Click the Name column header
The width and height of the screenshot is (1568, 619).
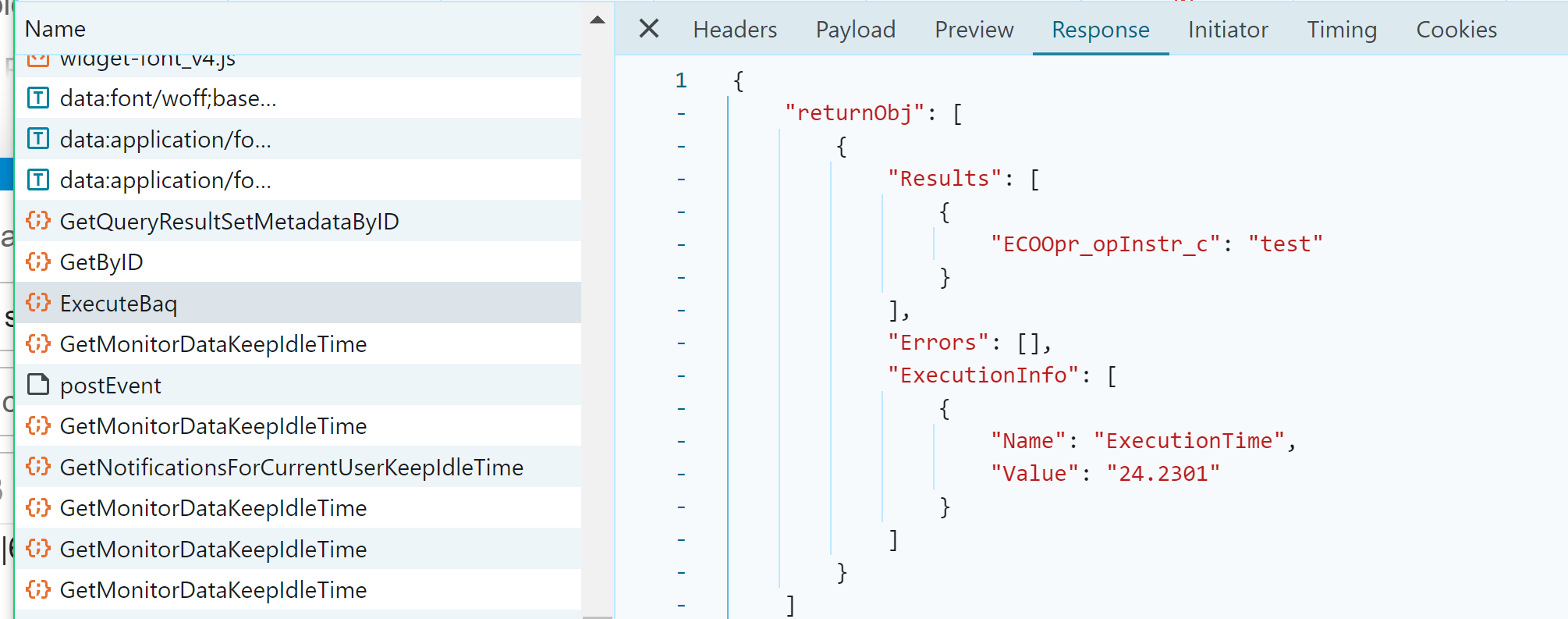tap(55, 29)
